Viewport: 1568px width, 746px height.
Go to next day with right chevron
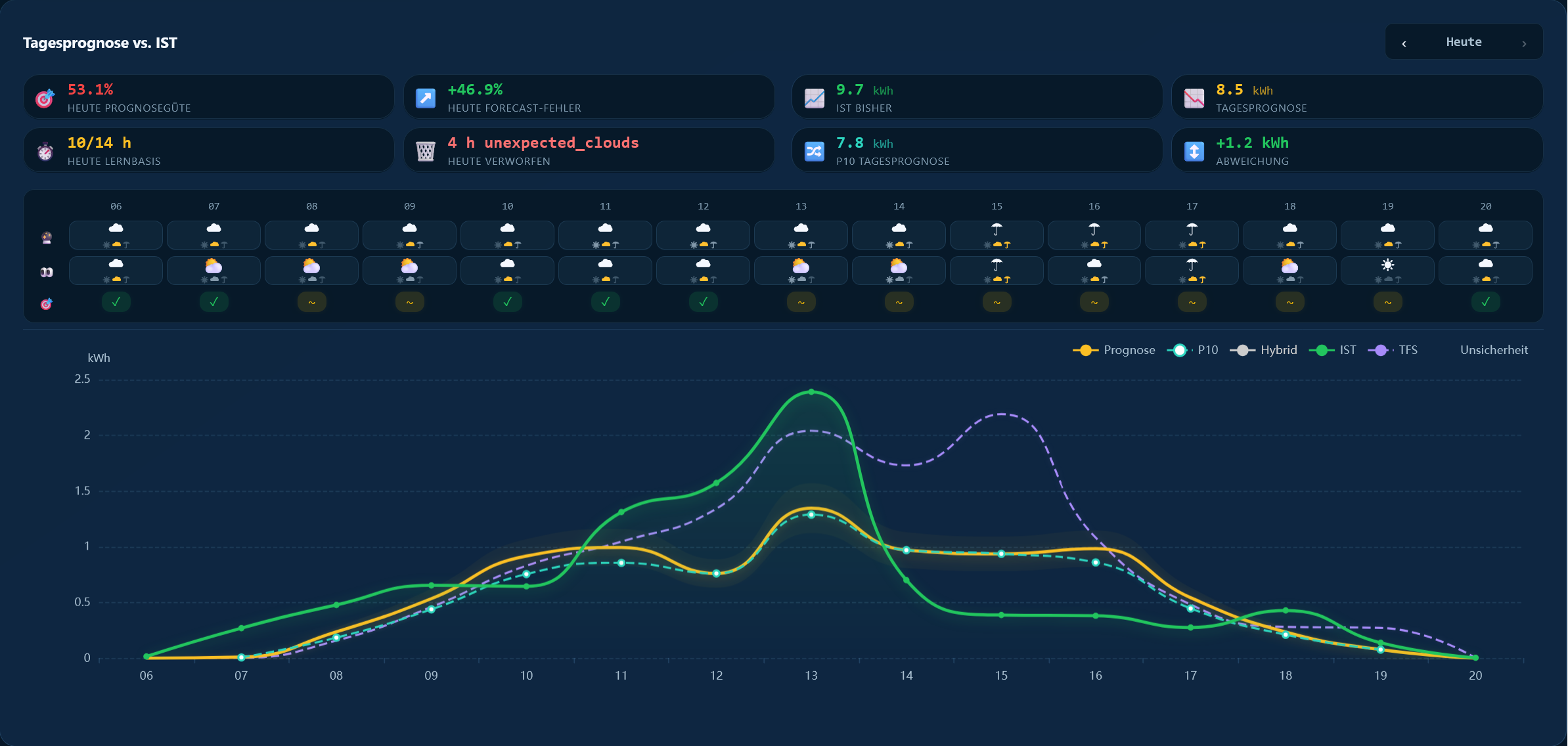click(1524, 43)
